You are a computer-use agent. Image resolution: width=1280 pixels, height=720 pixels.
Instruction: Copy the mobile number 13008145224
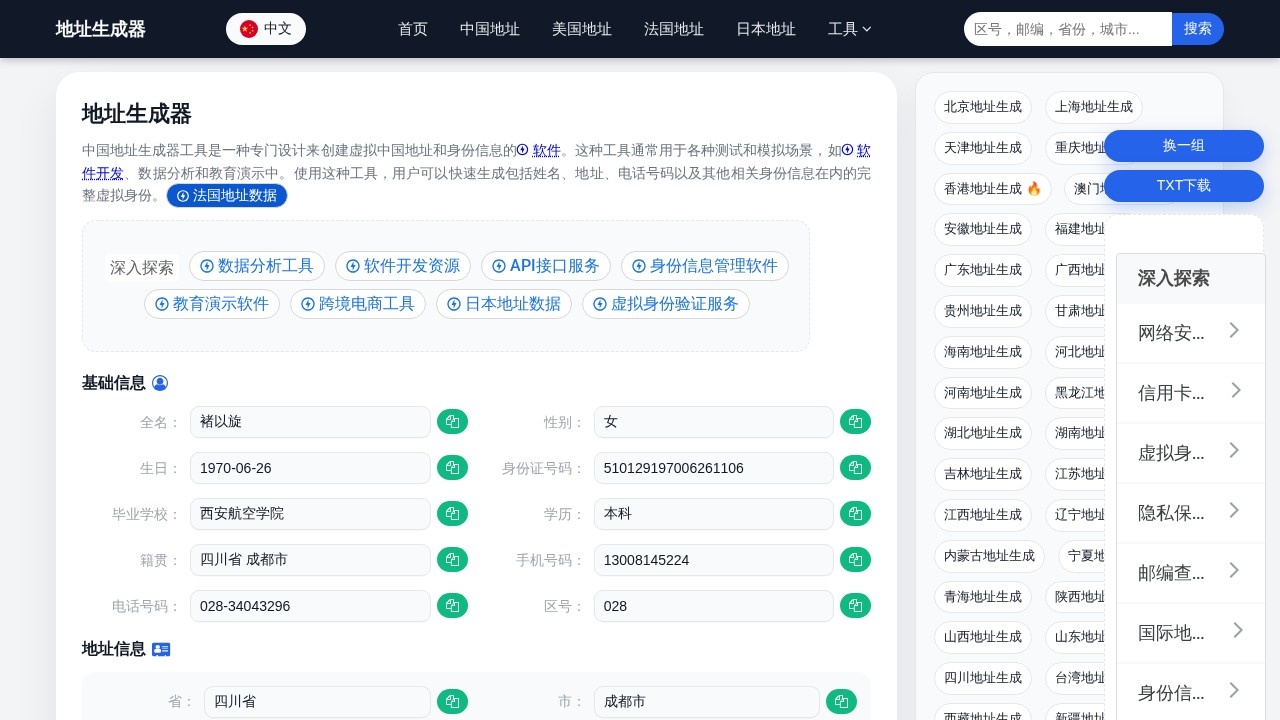click(x=855, y=560)
